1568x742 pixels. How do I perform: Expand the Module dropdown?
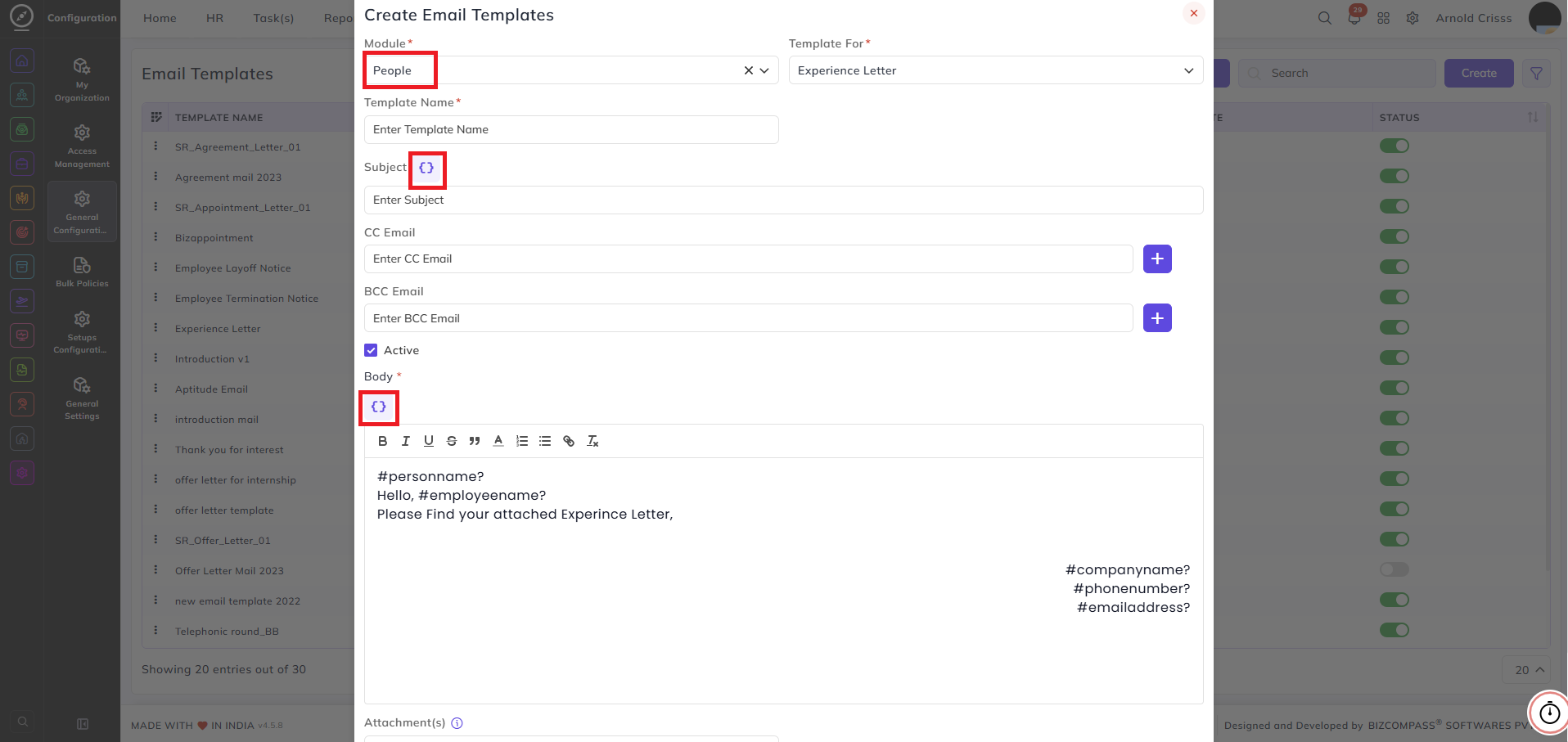[x=764, y=70]
